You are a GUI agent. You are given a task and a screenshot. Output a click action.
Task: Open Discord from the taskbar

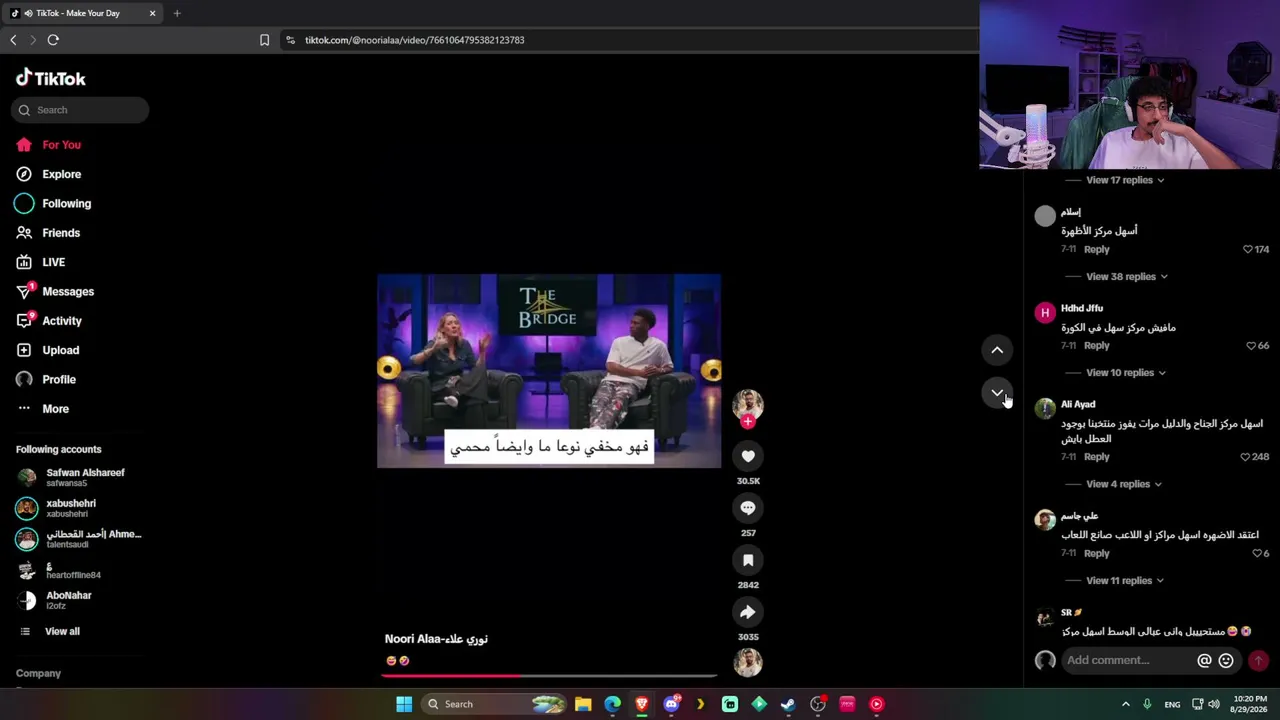[671, 704]
